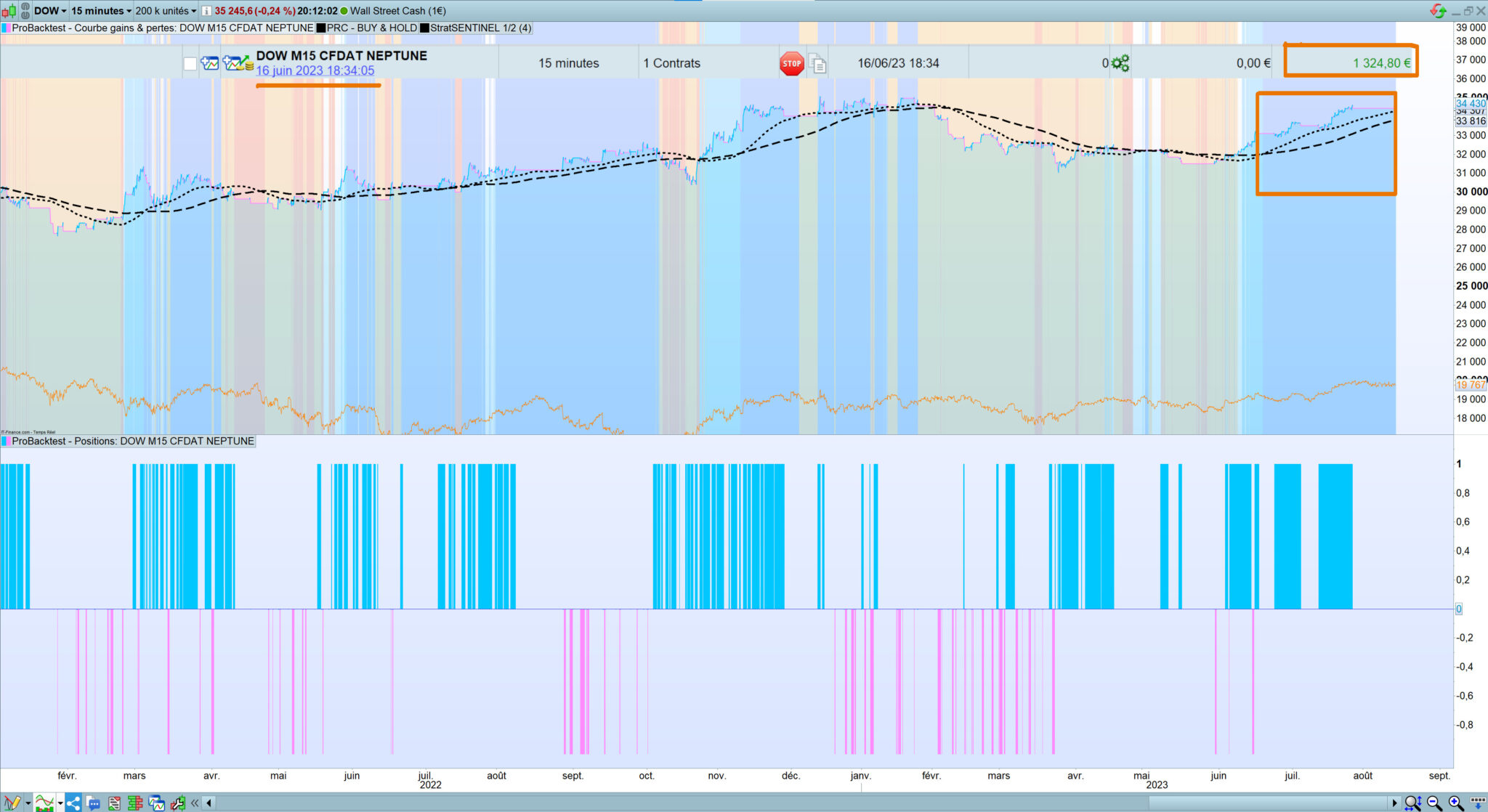Open the drawing pencil tool
1488x812 pixels.
12,803
